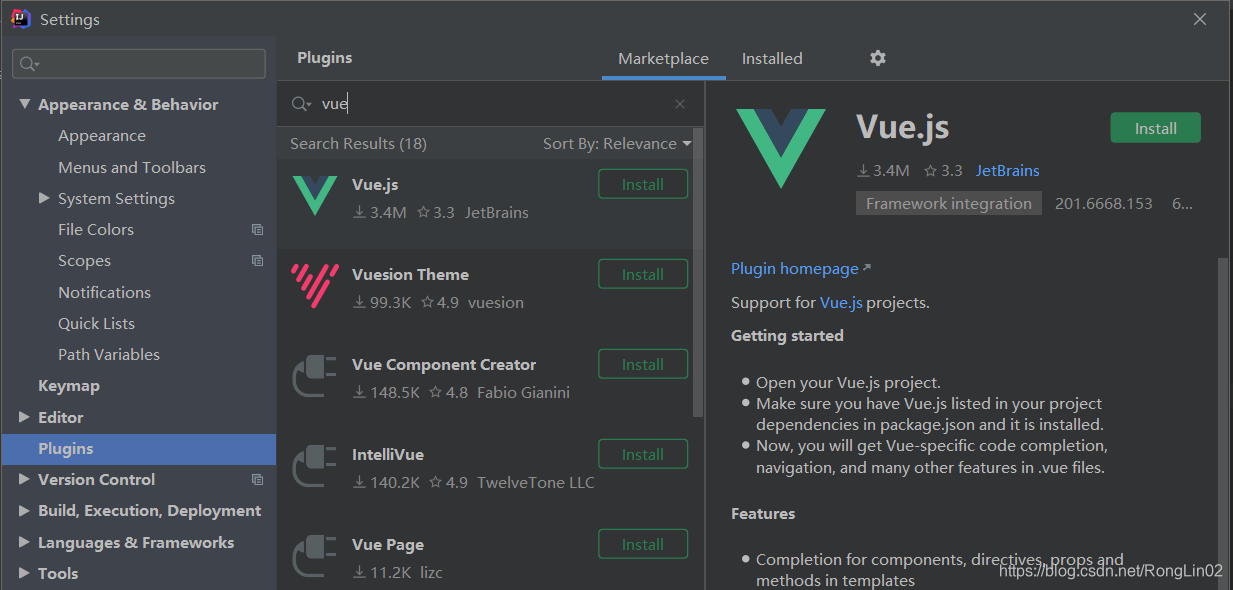Click the Features heading
The height and width of the screenshot is (590, 1233).
[763, 514]
